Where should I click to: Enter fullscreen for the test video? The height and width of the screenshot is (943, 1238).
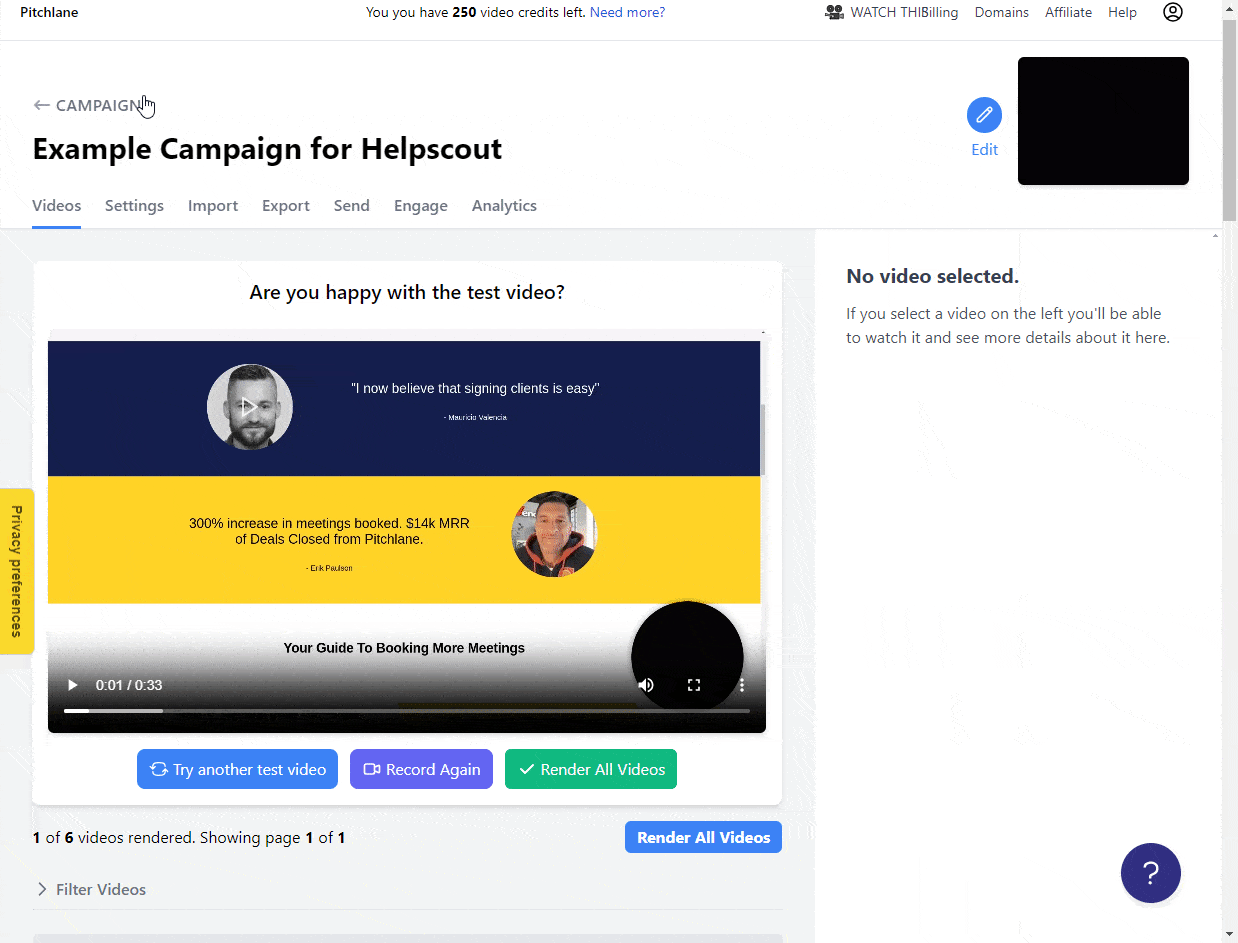click(x=694, y=685)
